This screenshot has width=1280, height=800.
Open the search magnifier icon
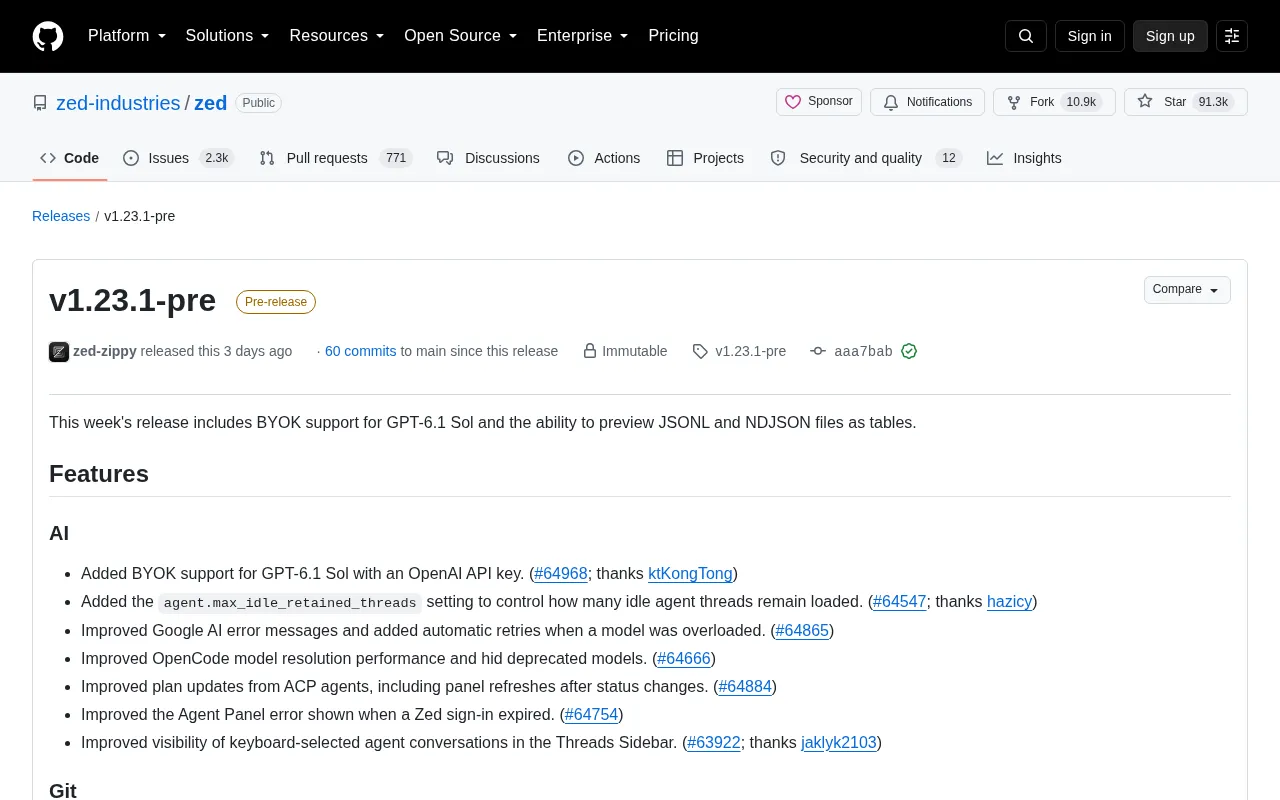(1026, 36)
